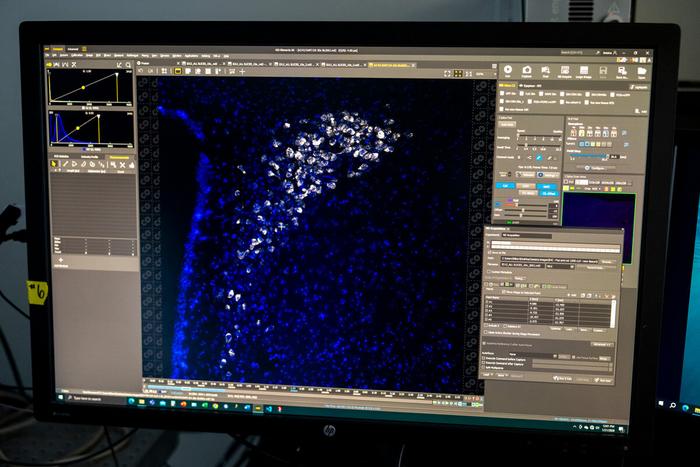Click the Run now button
The height and width of the screenshot is (467, 700).
[602, 379]
